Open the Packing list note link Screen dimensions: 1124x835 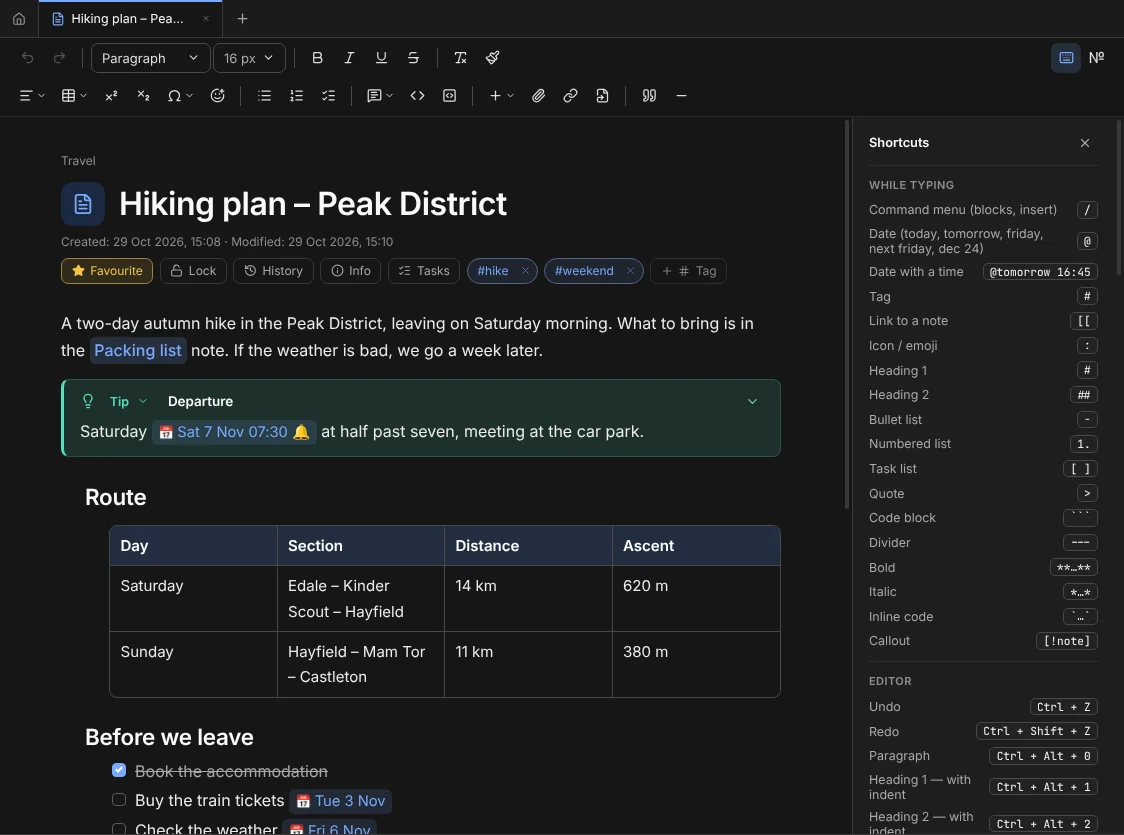pyautogui.click(x=138, y=350)
